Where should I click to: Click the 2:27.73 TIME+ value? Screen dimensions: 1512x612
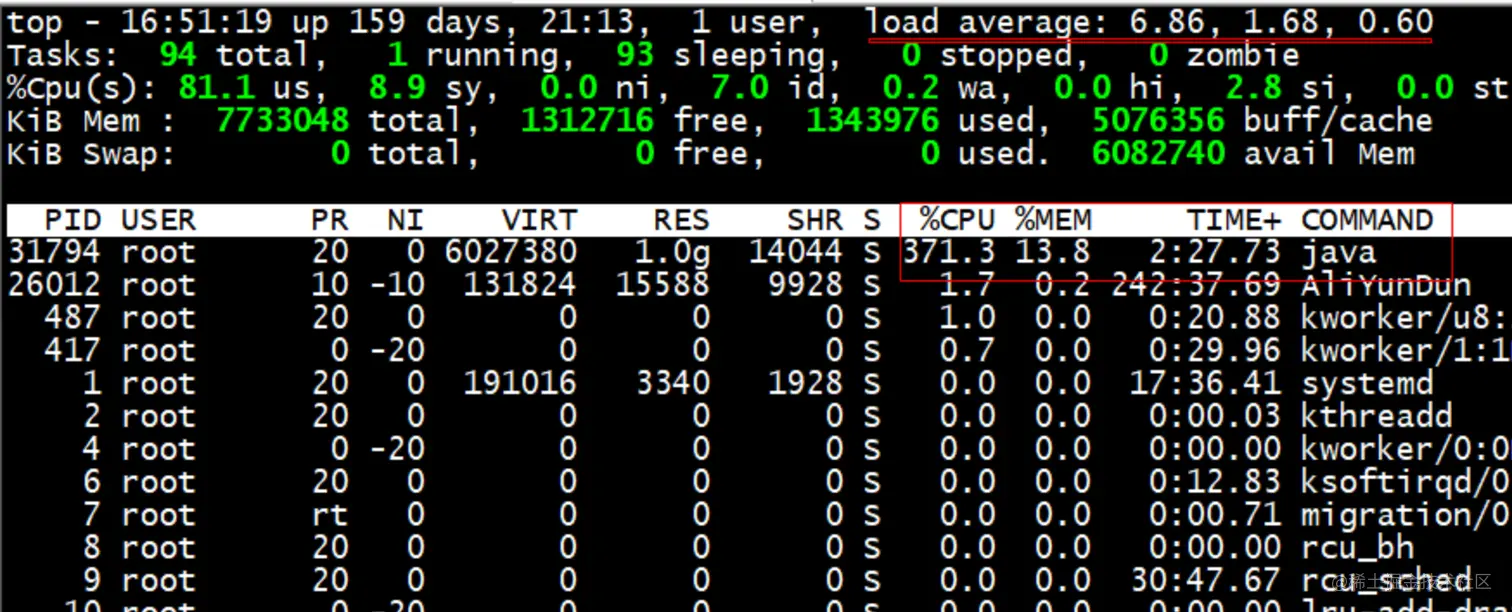1215,252
